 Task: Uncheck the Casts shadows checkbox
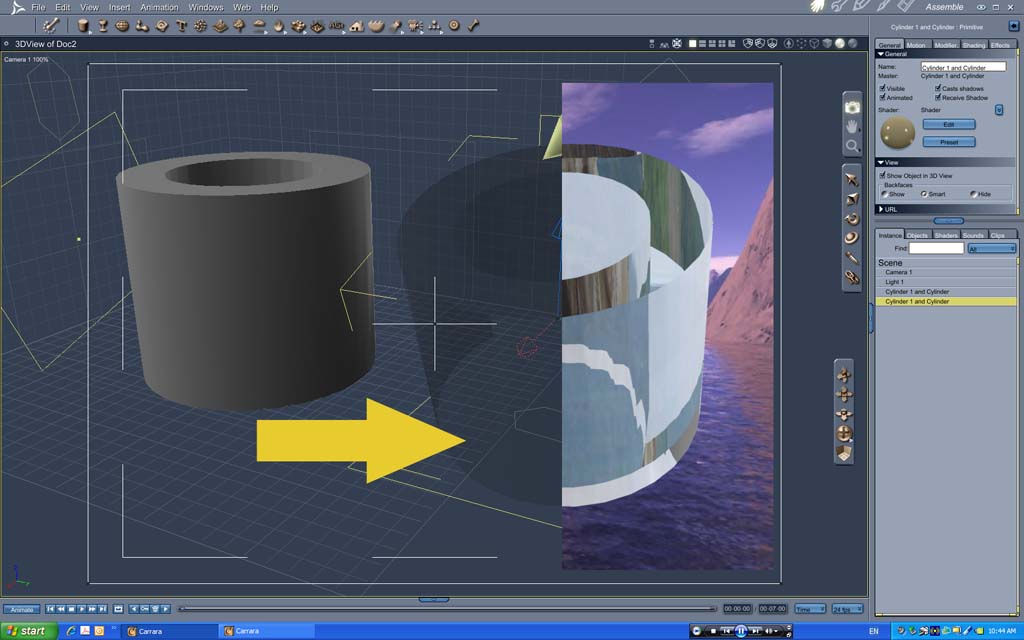[938, 88]
